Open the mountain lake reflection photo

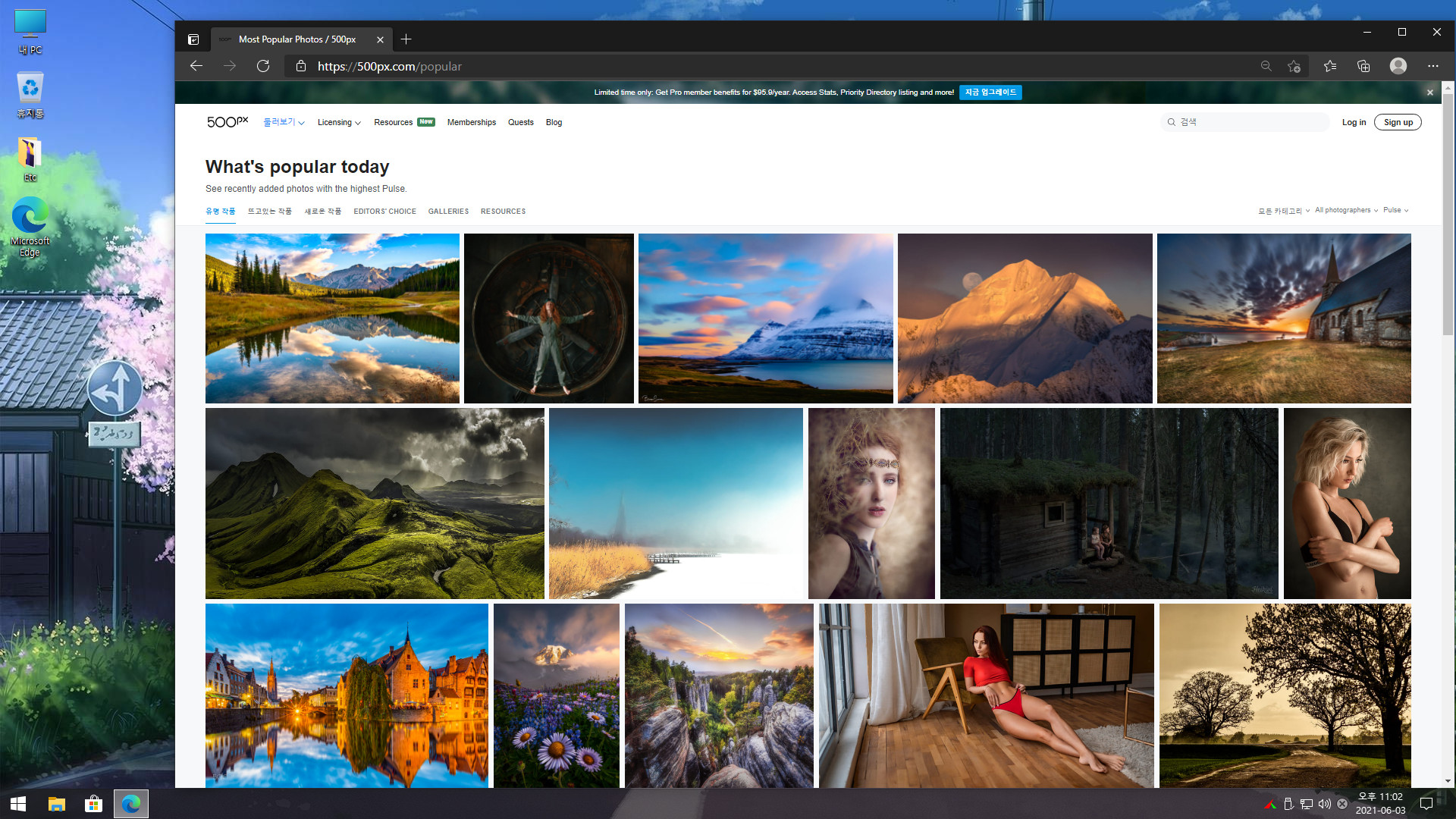click(x=332, y=318)
